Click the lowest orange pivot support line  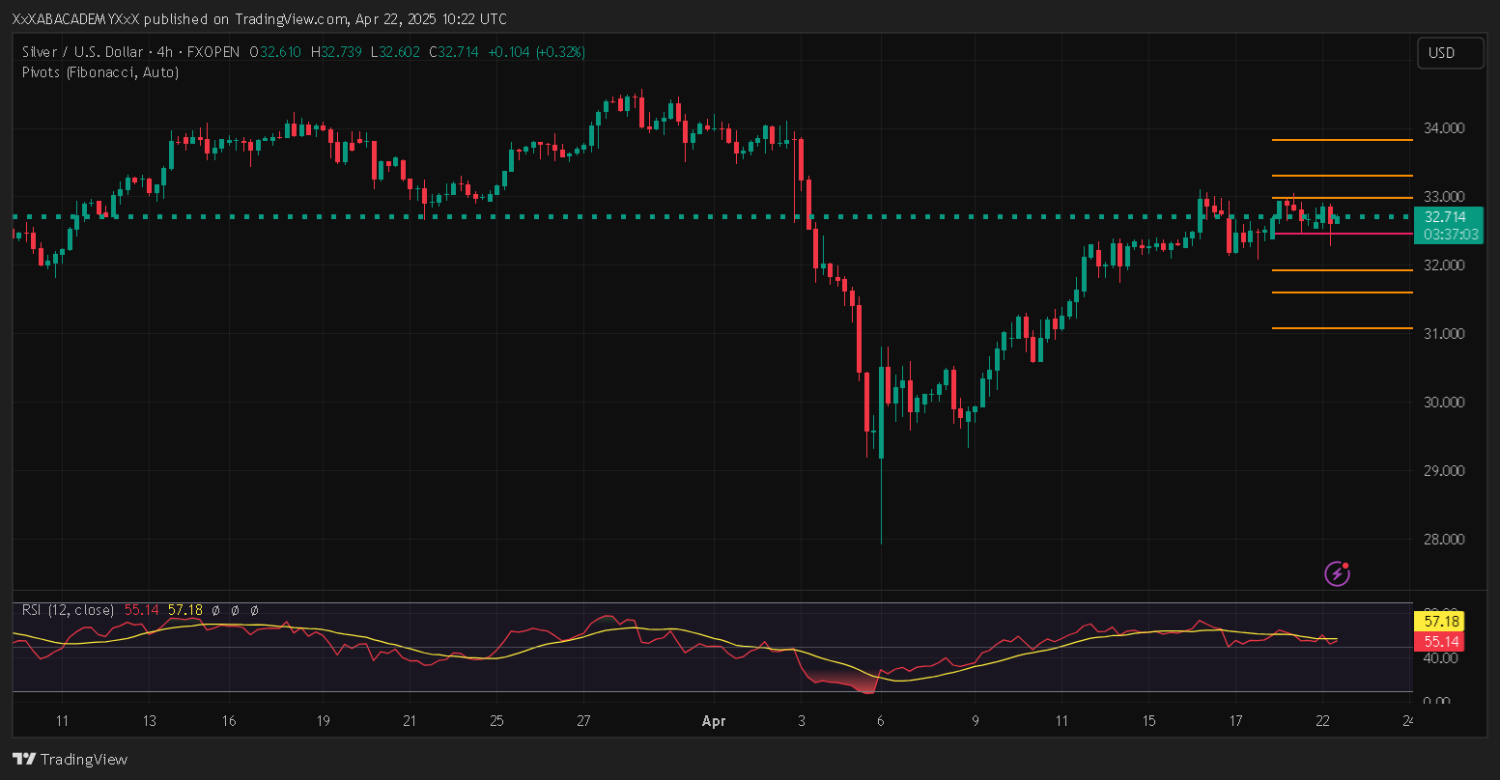coord(1341,328)
